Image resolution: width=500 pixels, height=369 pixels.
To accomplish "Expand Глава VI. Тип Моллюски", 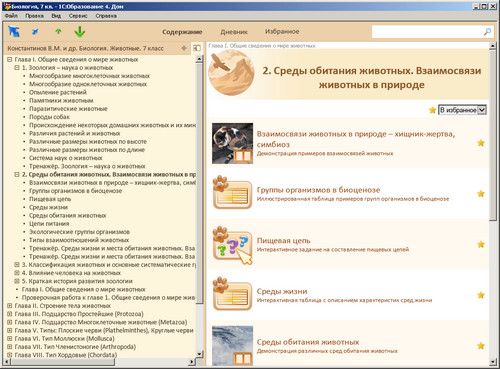I will (x=9, y=339).
